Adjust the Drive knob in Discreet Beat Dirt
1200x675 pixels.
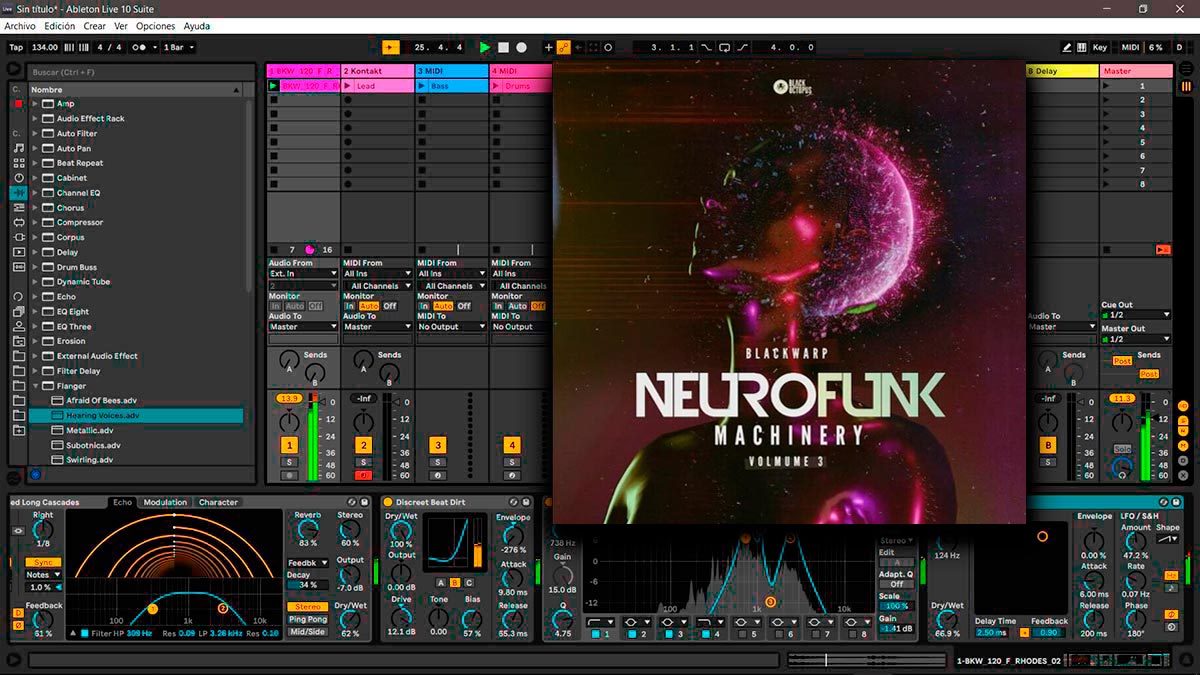(x=401, y=617)
